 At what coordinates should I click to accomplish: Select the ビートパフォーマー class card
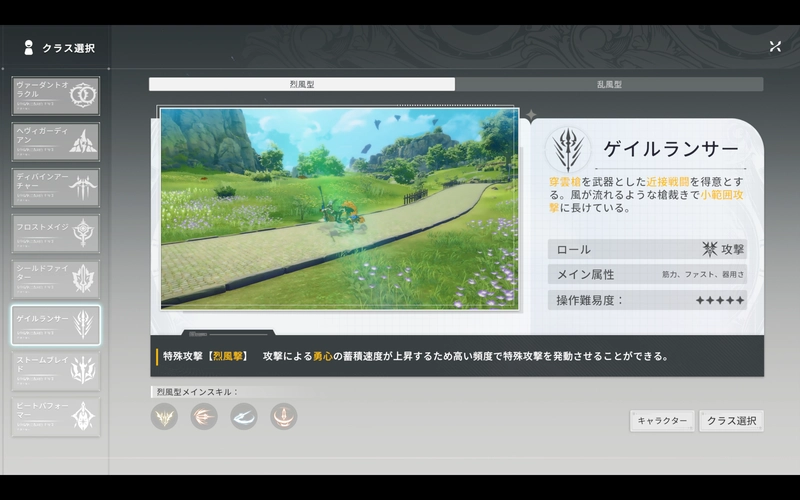pos(56,417)
